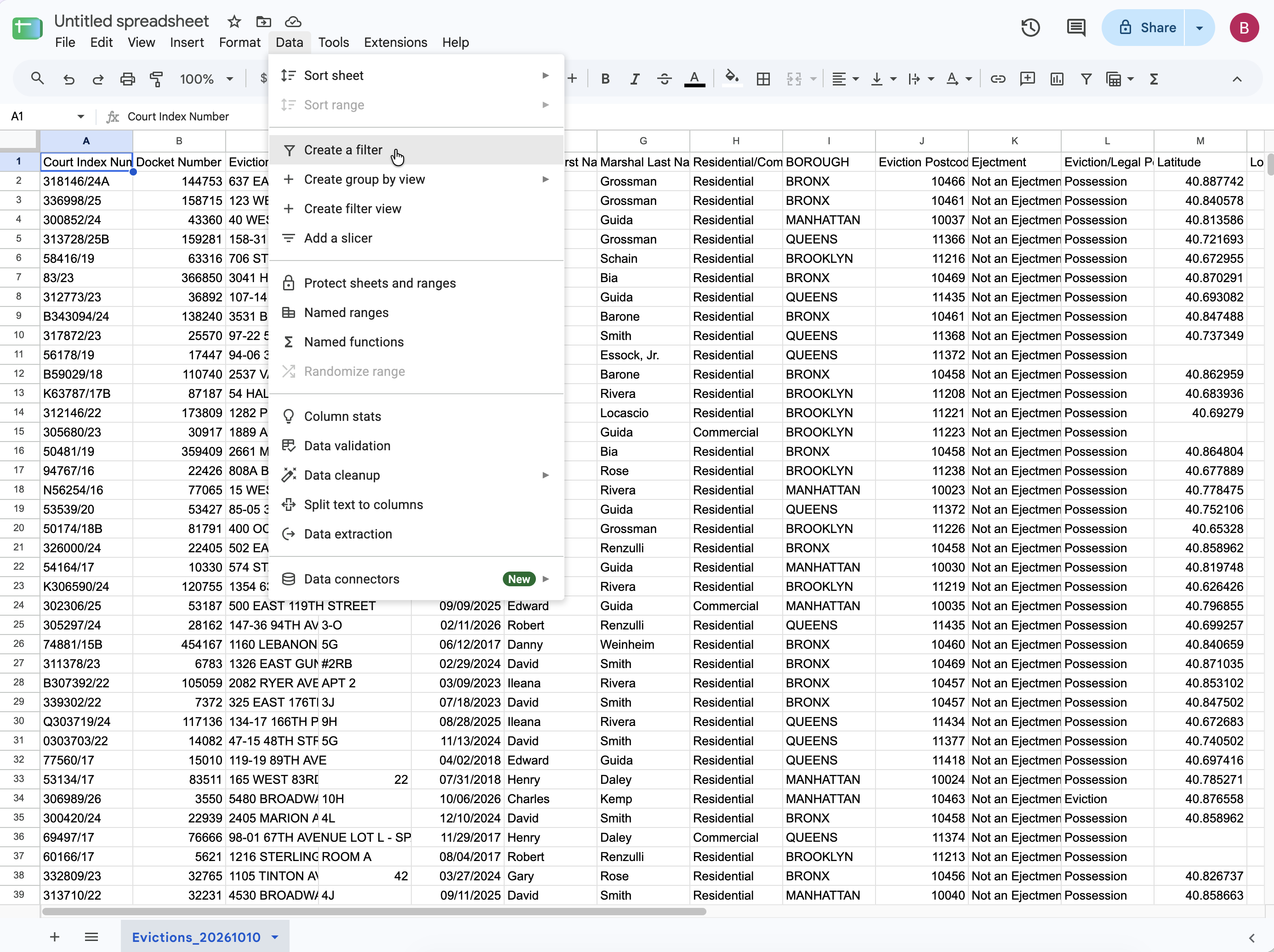Screen dimensions: 1274x952
Task: Open the Borders tool
Action: 763,79
